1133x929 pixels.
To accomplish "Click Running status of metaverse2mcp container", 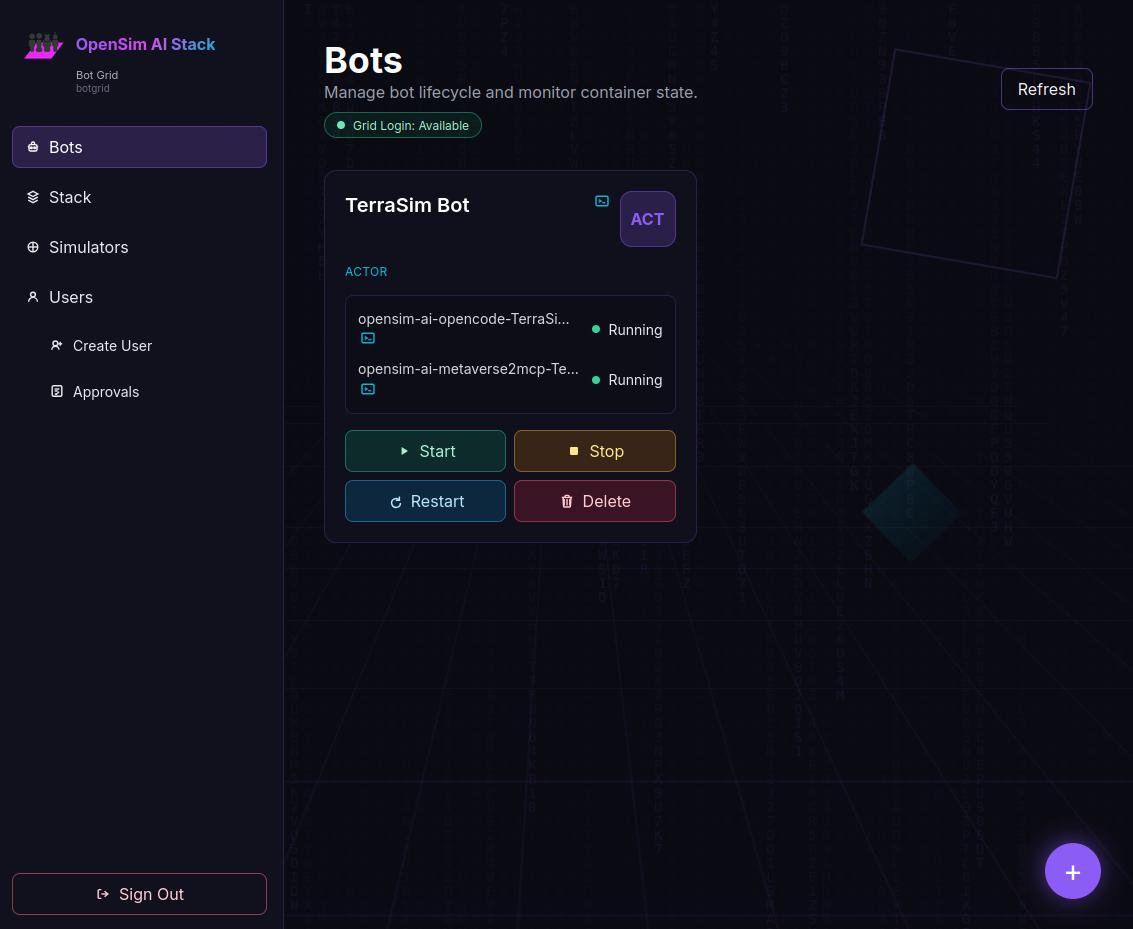I will tap(626, 380).
